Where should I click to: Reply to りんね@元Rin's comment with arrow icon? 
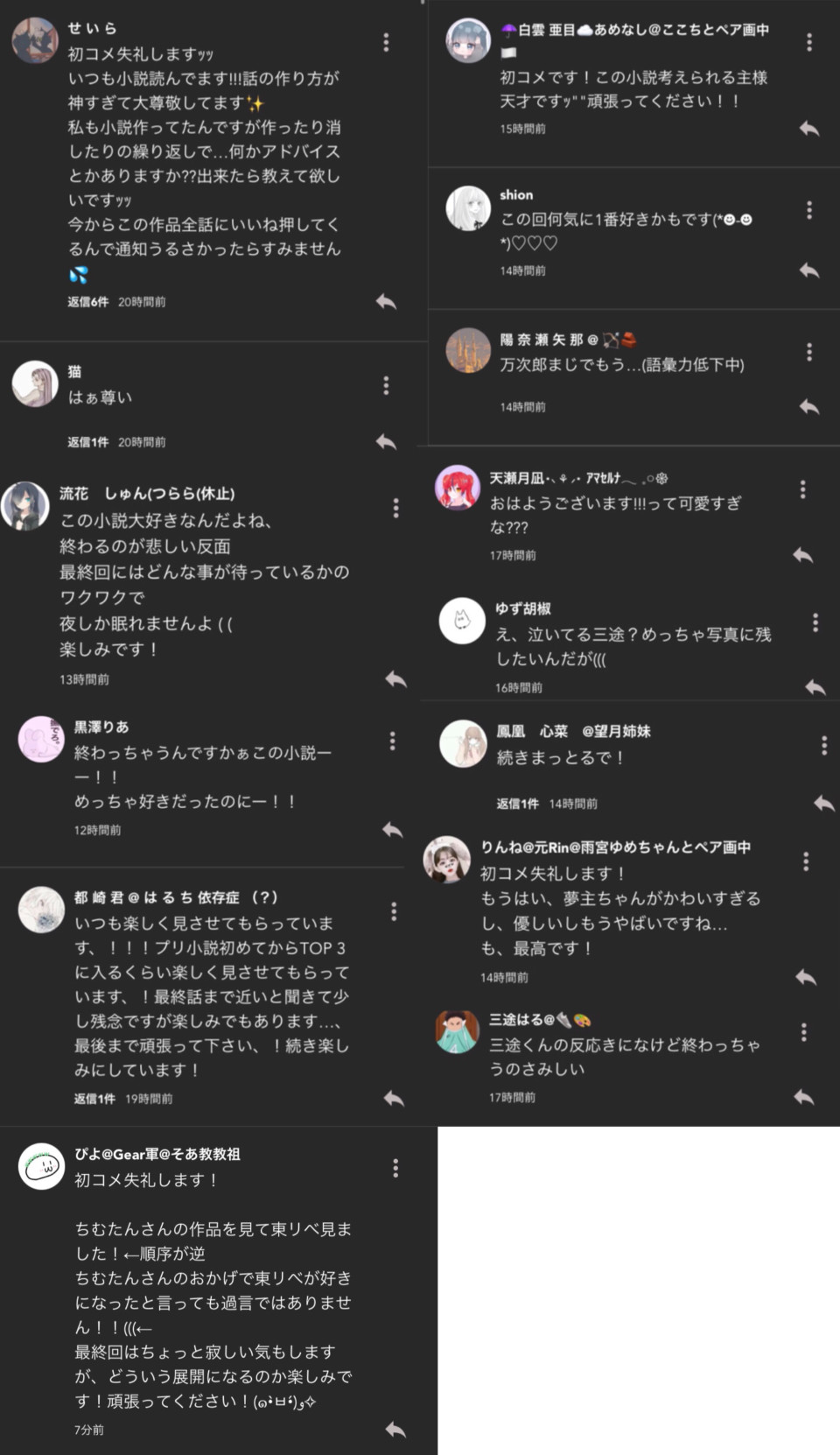(806, 977)
